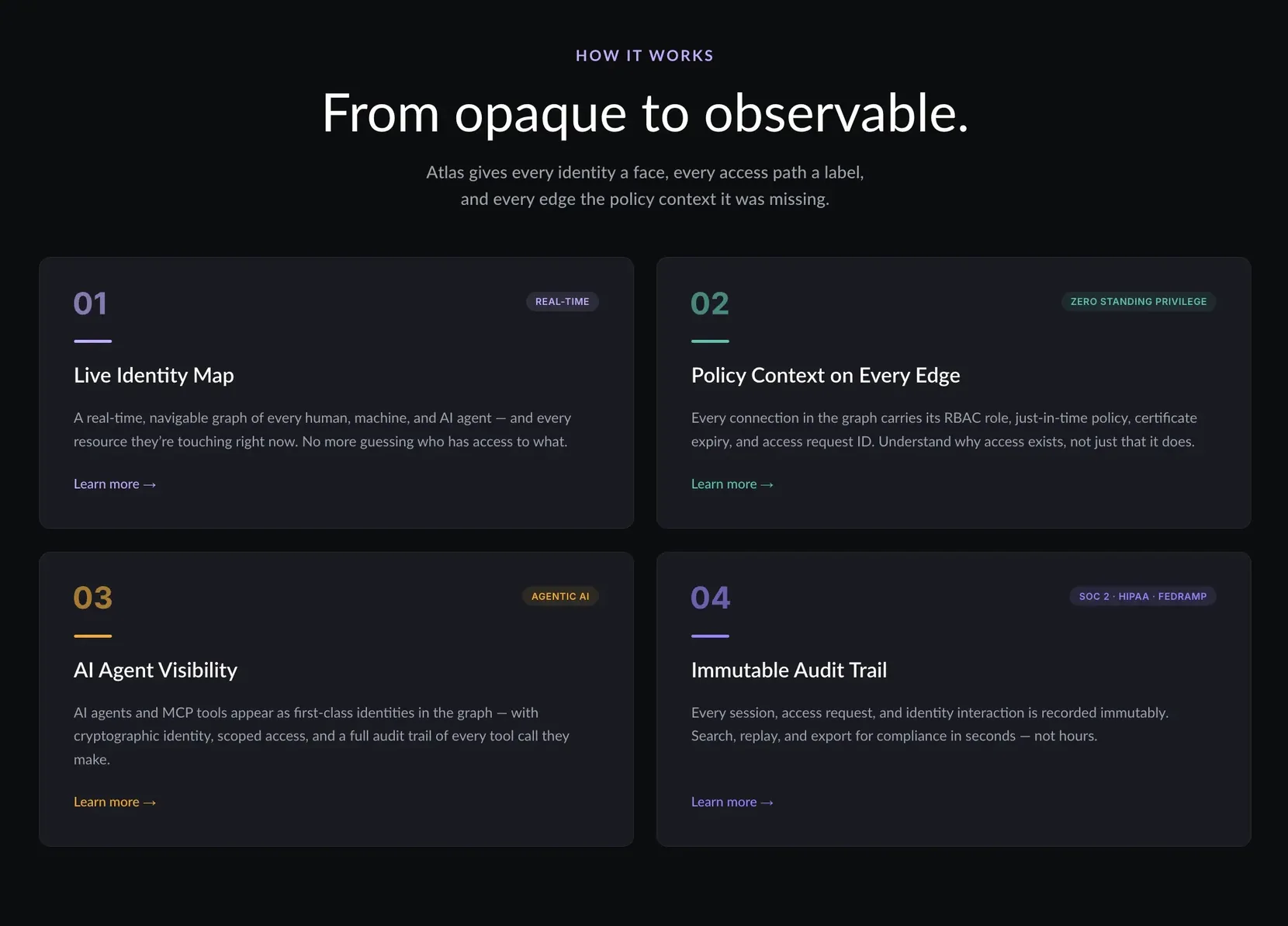Select the SOC 2 · HIPAA · FEDRAMP tag

(x=1143, y=597)
